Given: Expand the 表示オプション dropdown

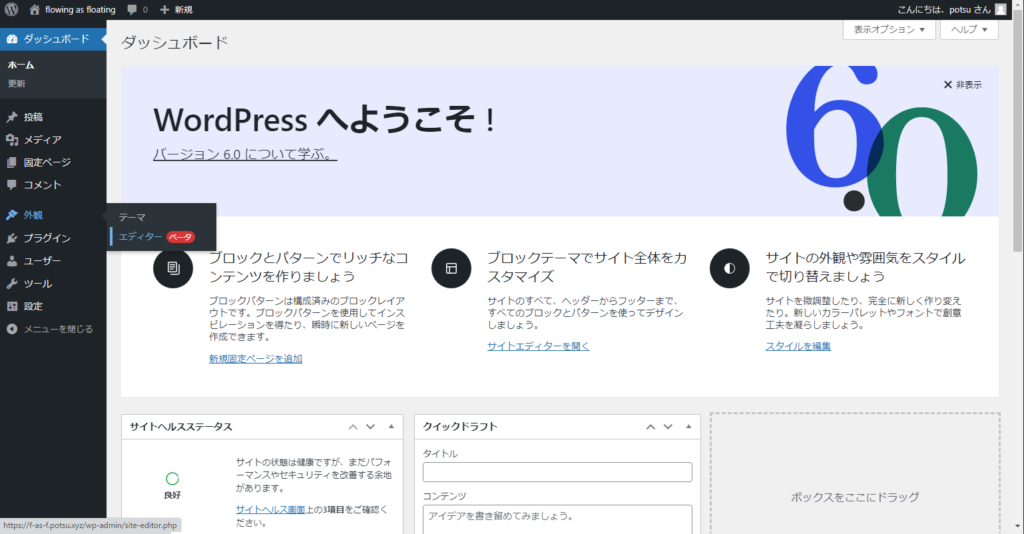Looking at the screenshot, I should pyautogui.click(x=889, y=30).
